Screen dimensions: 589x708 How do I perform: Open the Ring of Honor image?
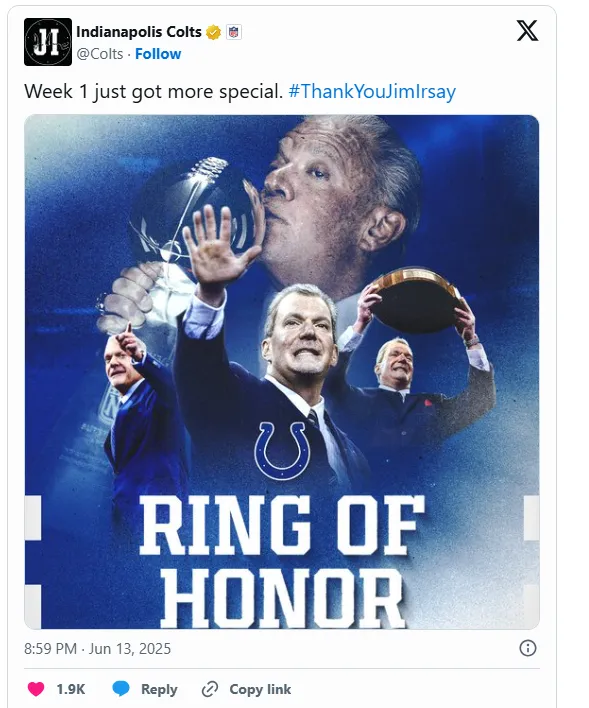point(282,372)
